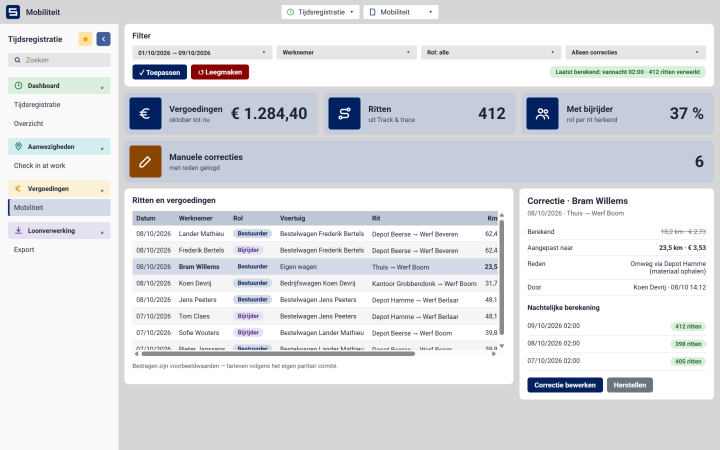720x450 pixels.
Task: Open the date range filter dropdown
Action: point(202,52)
